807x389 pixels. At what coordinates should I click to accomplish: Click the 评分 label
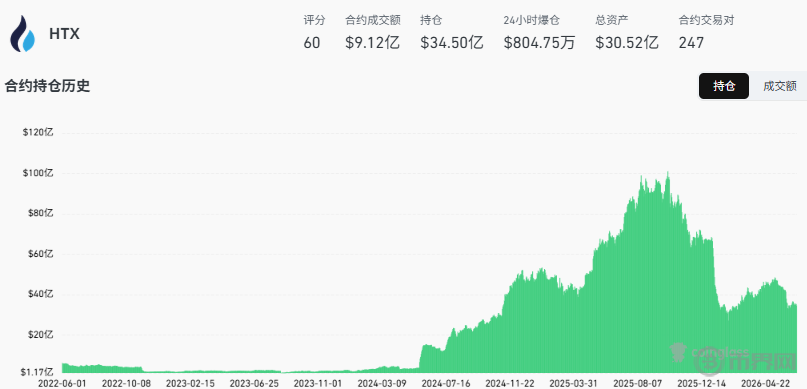click(x=314, y=21)
